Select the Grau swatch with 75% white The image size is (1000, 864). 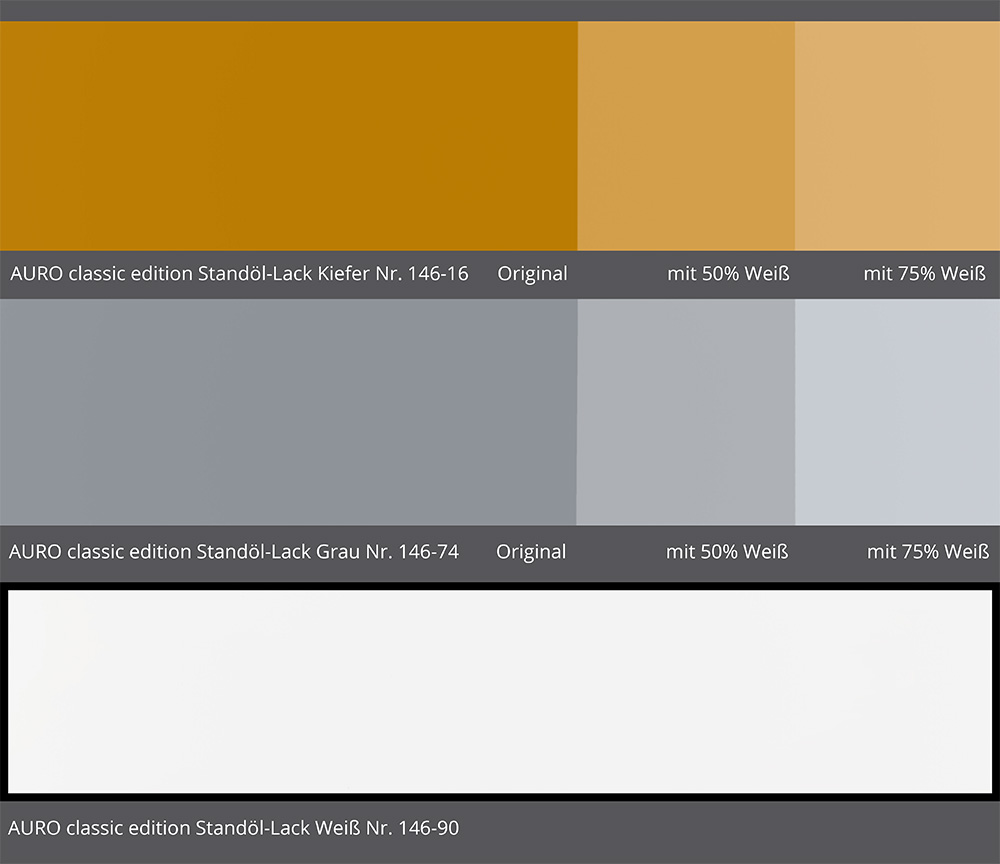click(x=897, y=412)
